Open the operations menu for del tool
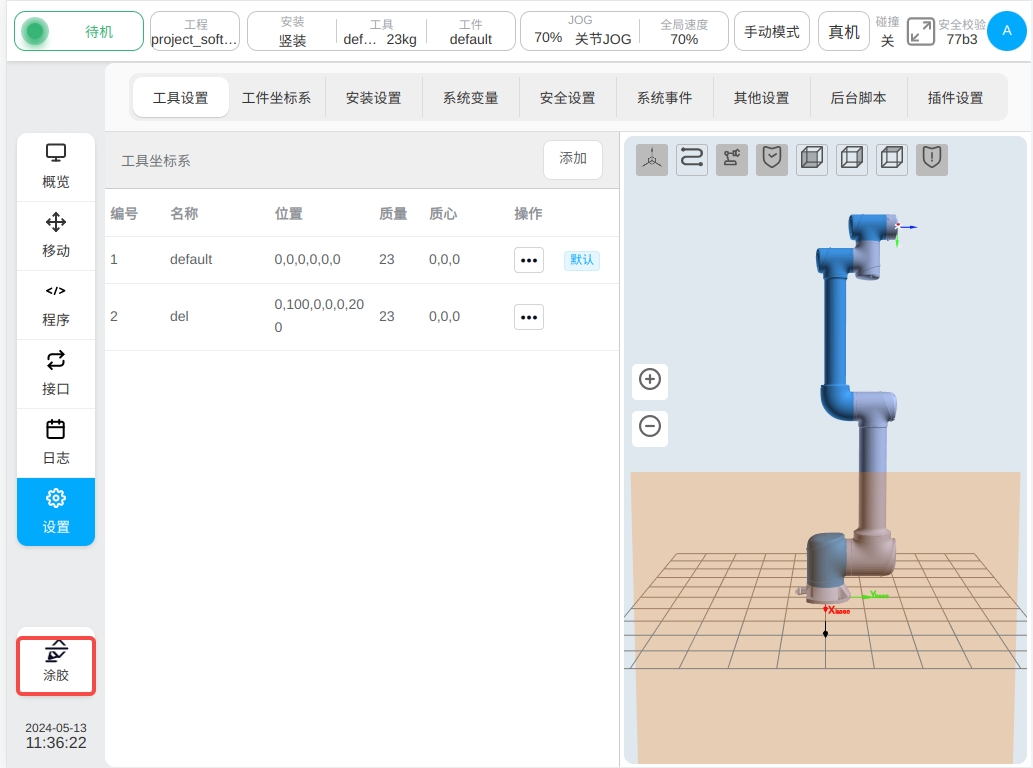 [x=529, y=317]
